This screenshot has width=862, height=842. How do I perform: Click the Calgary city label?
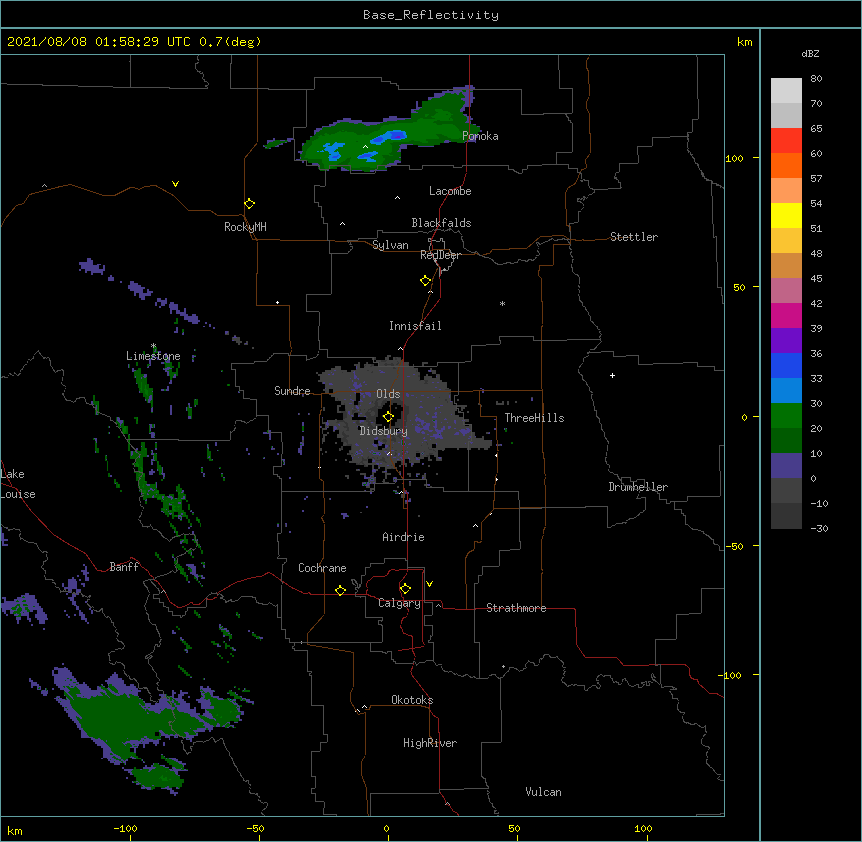click(399, 603)
